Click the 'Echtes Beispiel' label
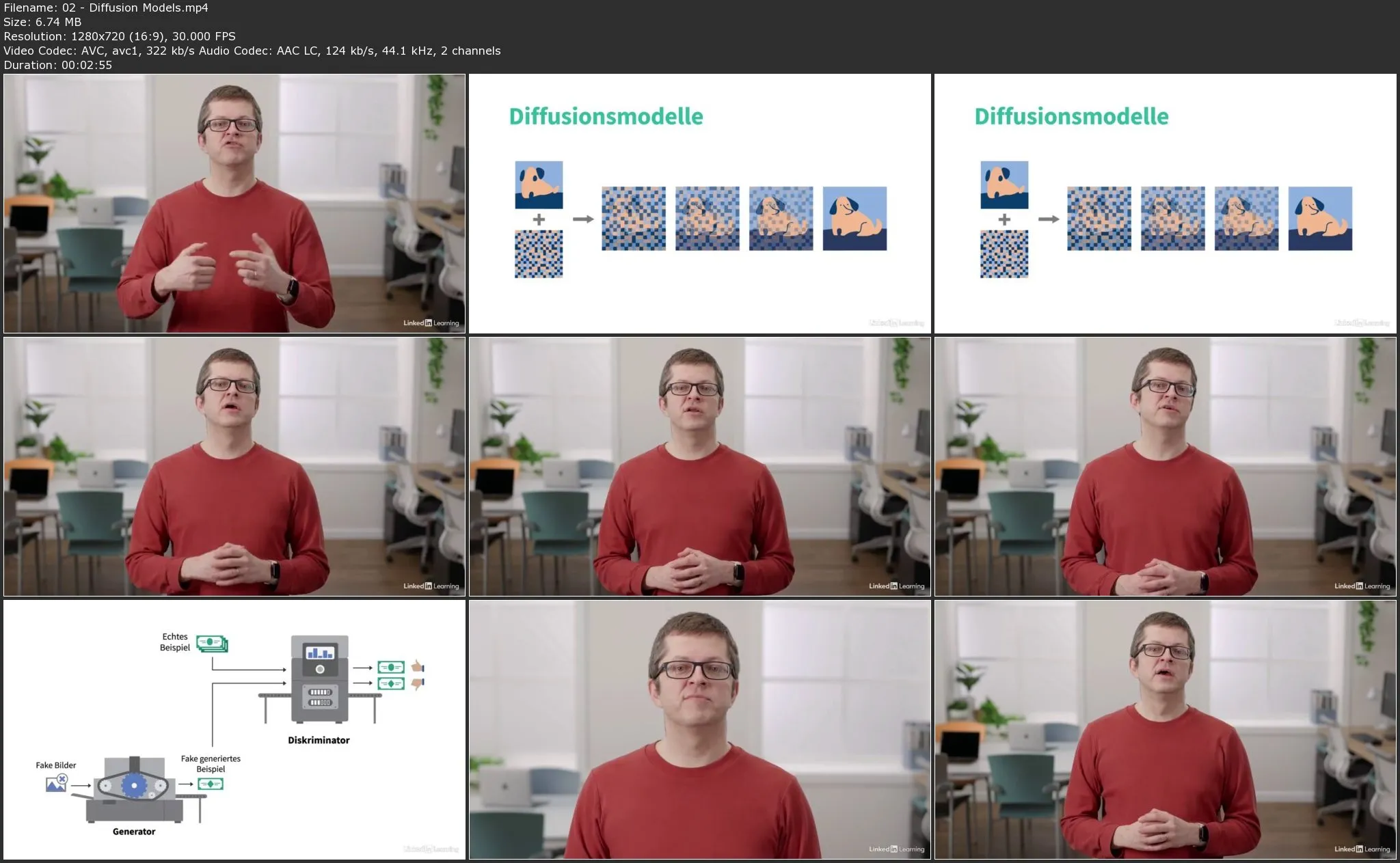Viewport: 1400px width, 863px height. [x=175, y=642]
